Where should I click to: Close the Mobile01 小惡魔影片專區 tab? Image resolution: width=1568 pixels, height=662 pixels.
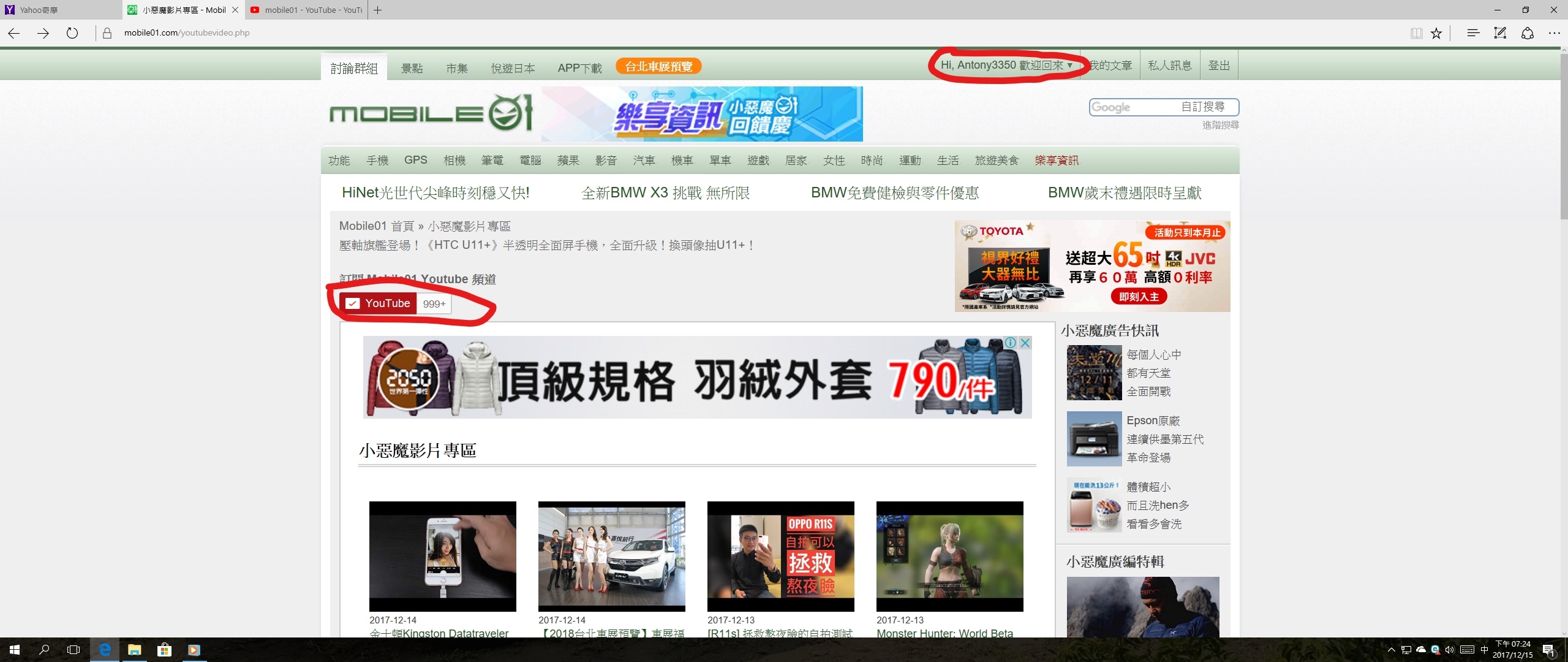click(x=235, y=10)
